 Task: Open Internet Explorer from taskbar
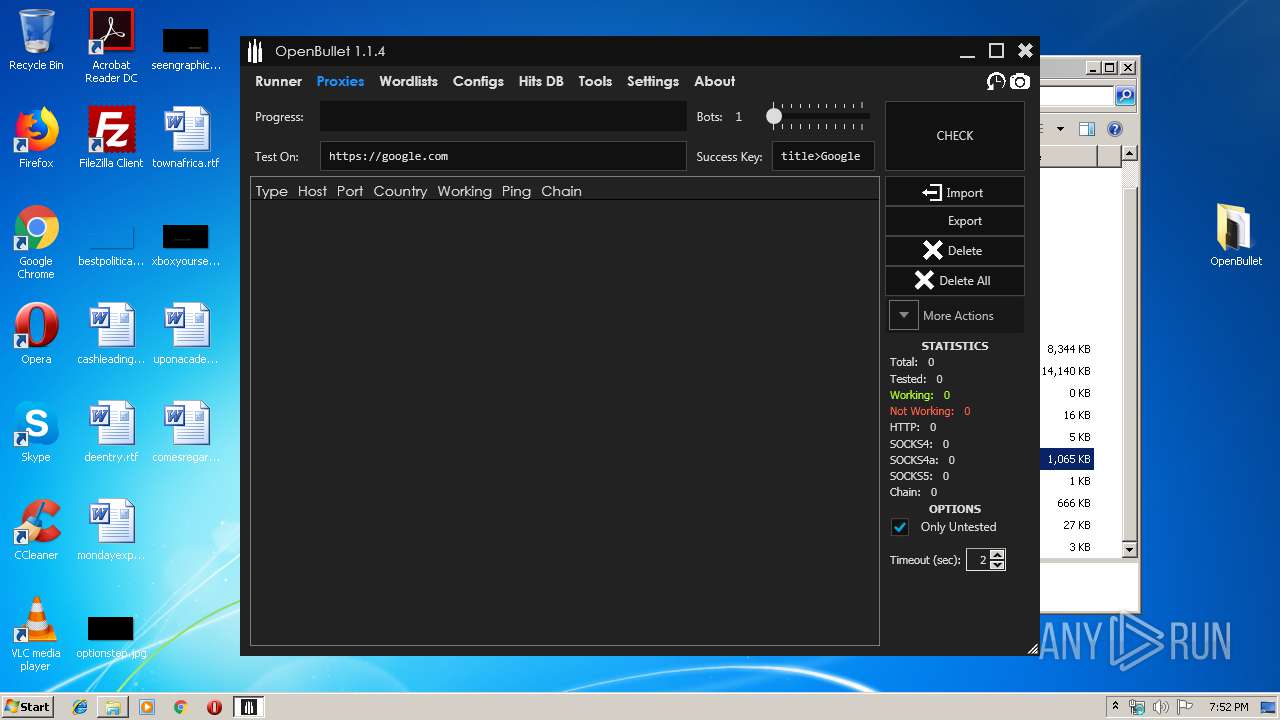point(80,707)
